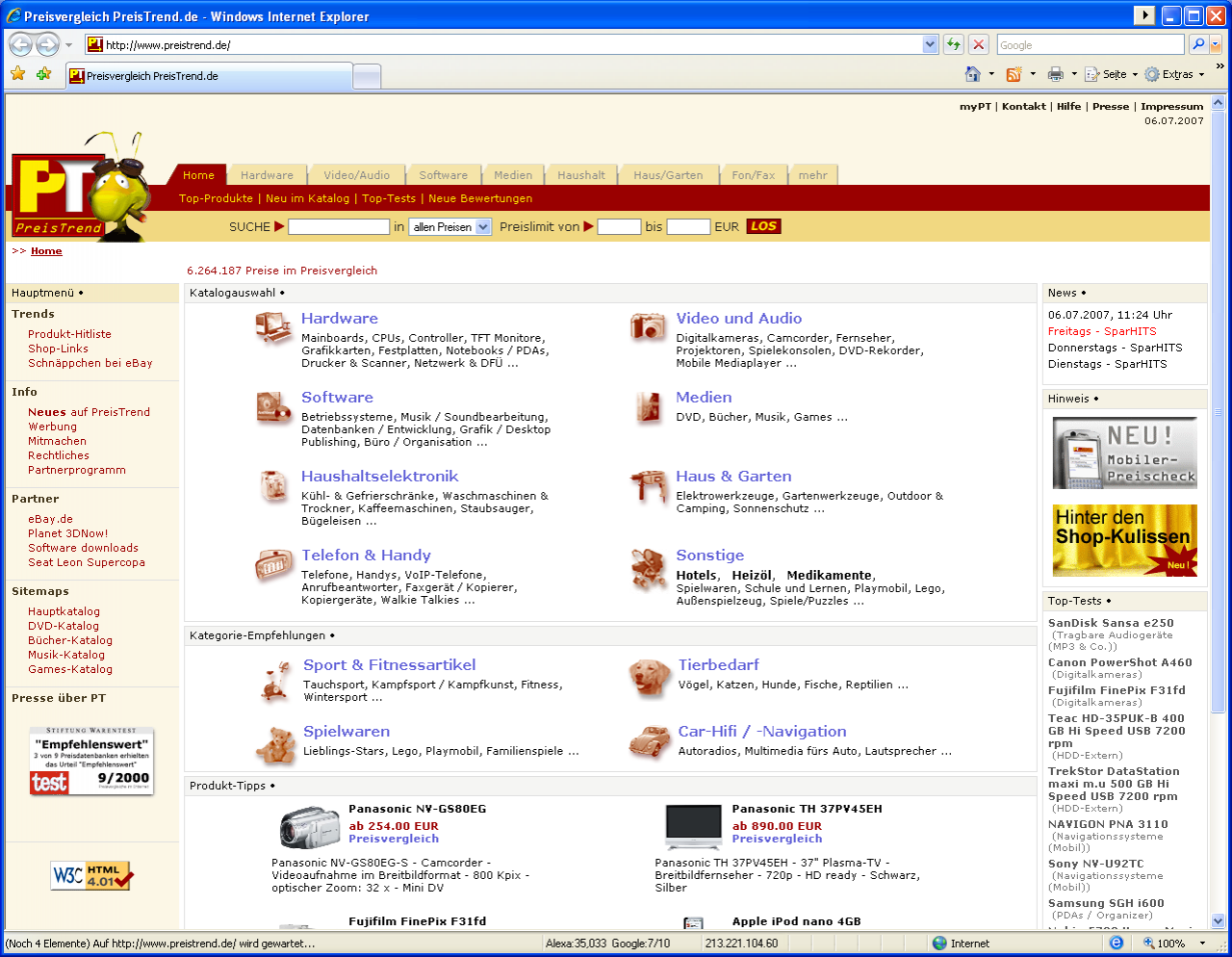Select the Preisvergleich PreisTrend.de browser tab
This screenshot has width=1232, height=957.
pyautogui.click(x=210, y=76)
